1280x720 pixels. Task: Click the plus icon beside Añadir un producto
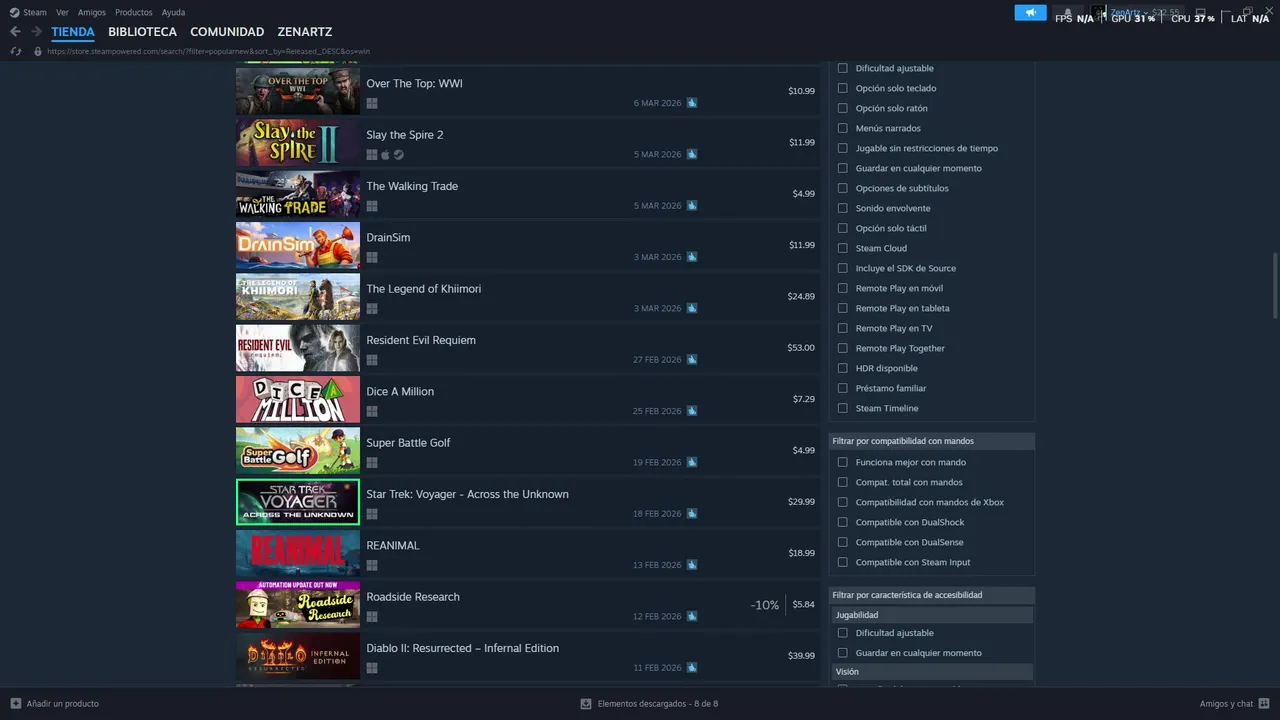[x=15, y=704]
